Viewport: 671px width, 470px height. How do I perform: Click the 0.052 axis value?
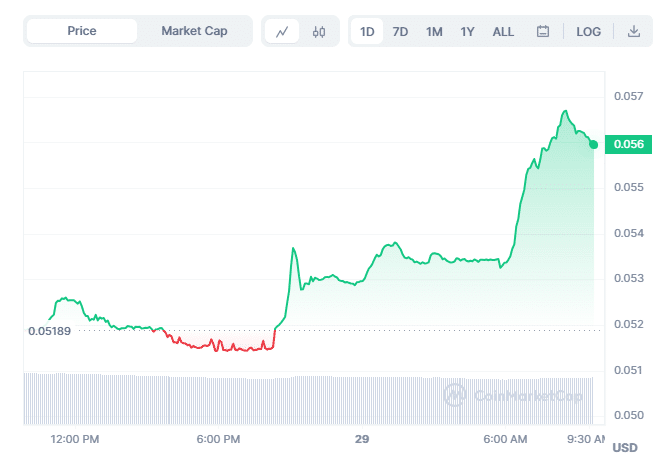coord(629,324)
